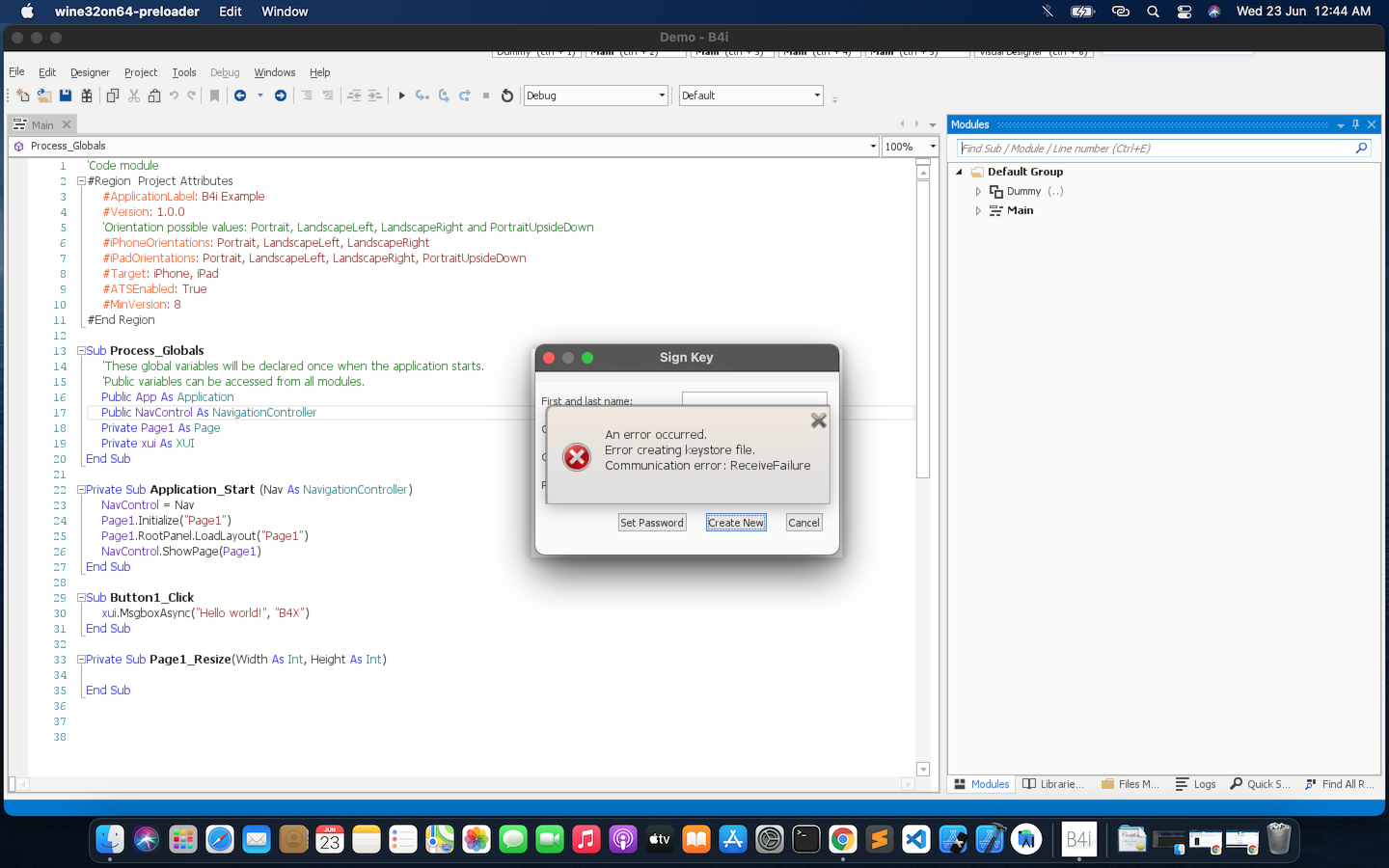Collapse the Page1_Resize sub code block

click(x=81, y=660)
